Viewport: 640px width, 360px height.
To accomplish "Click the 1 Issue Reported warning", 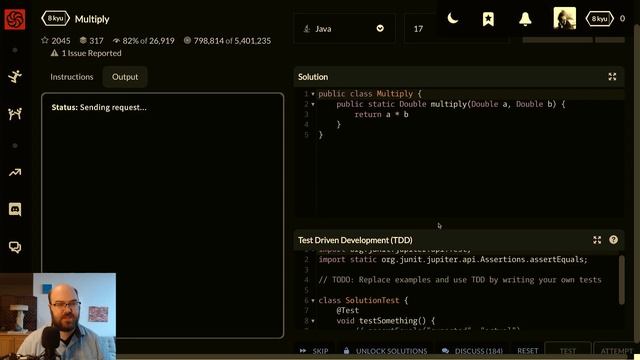I will 86,53.
